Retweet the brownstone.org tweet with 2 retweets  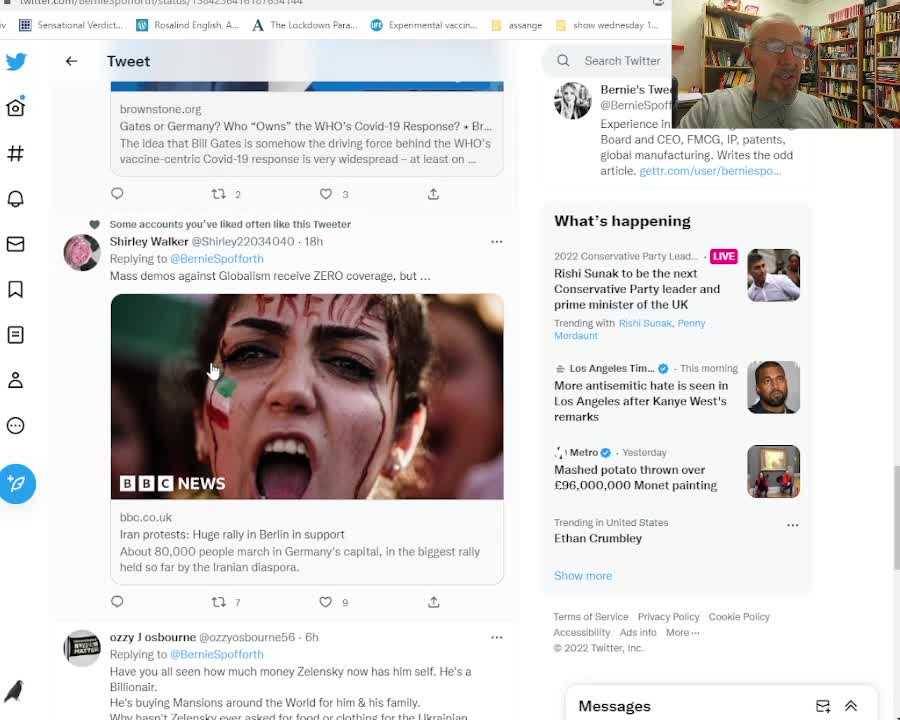point(219,194)
